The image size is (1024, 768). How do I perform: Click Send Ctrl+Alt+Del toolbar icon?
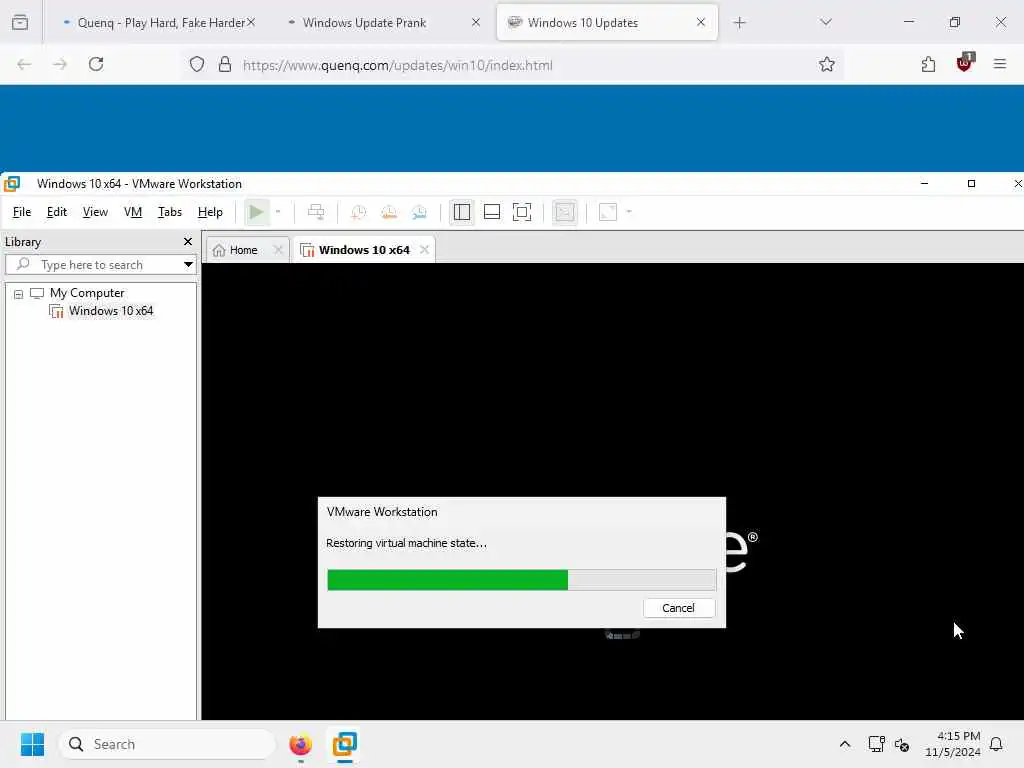[316, 212]
